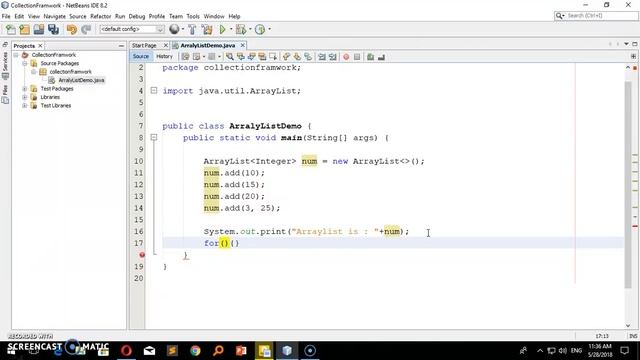Open the browser globe dropdown arrow
Viewport: 640px width, 360px height.
click(182, 29)
